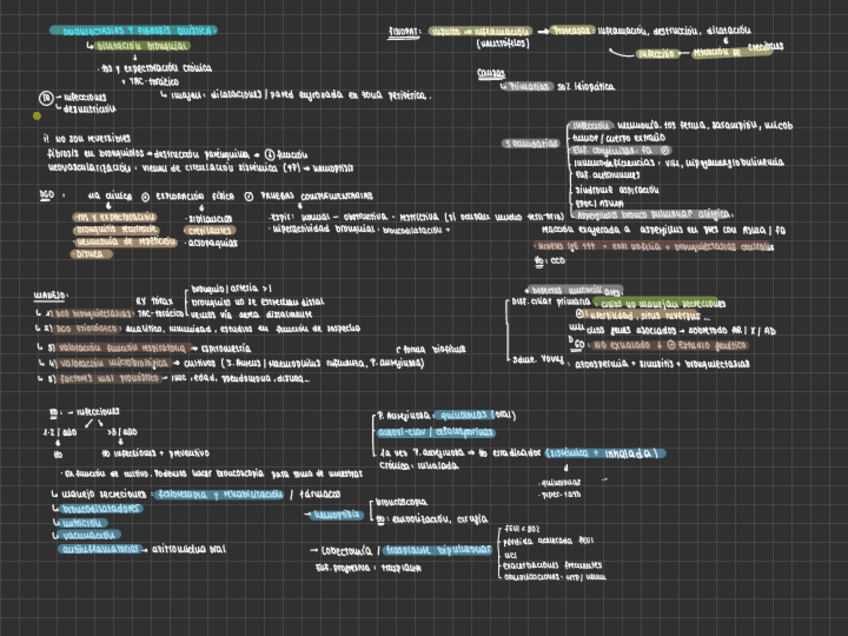Click the word 'desnutrición'

click(x=89, y=109)
